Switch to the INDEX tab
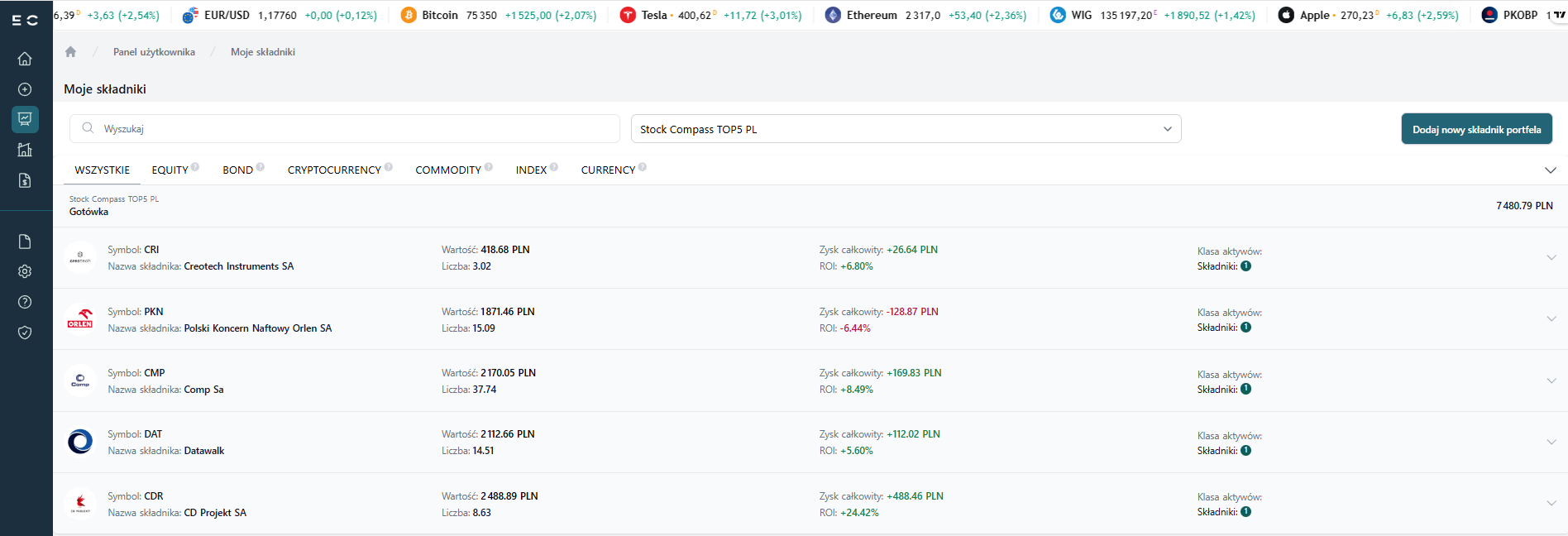The height and width of the screenshot is (536, 1568). (531, 170)
